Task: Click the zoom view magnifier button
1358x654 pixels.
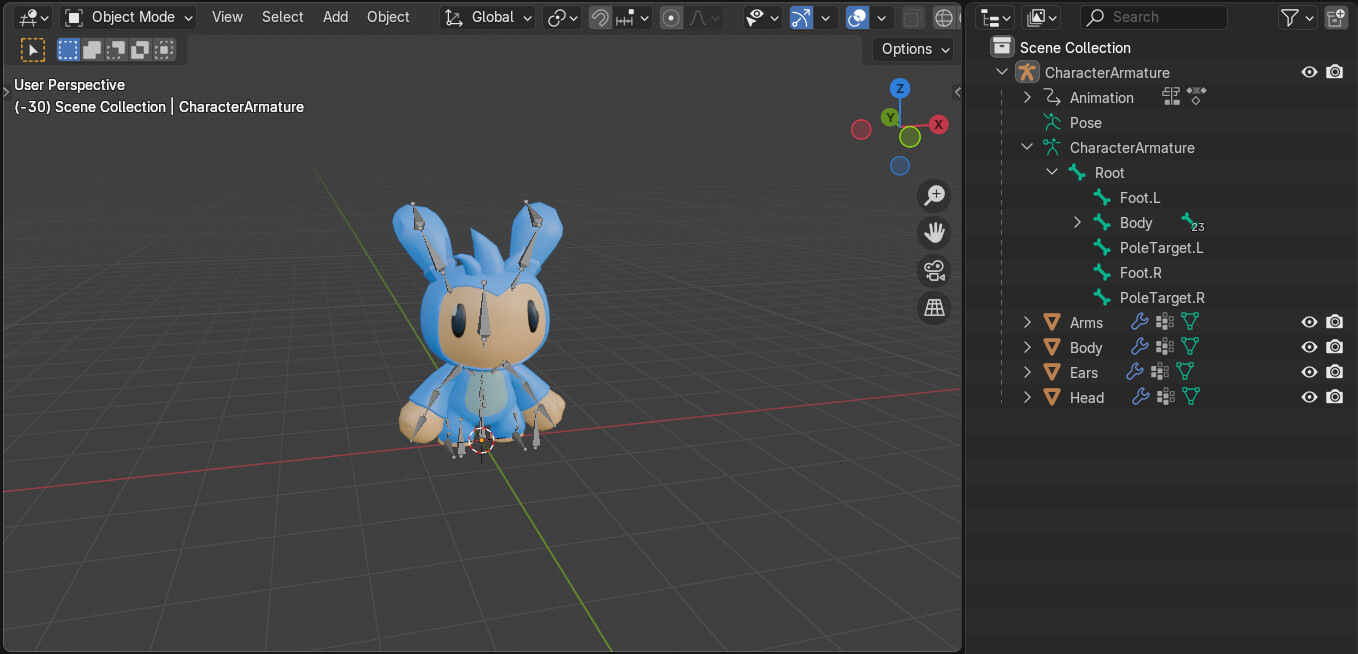Action: pyautogui.click(x=934, y=195)
